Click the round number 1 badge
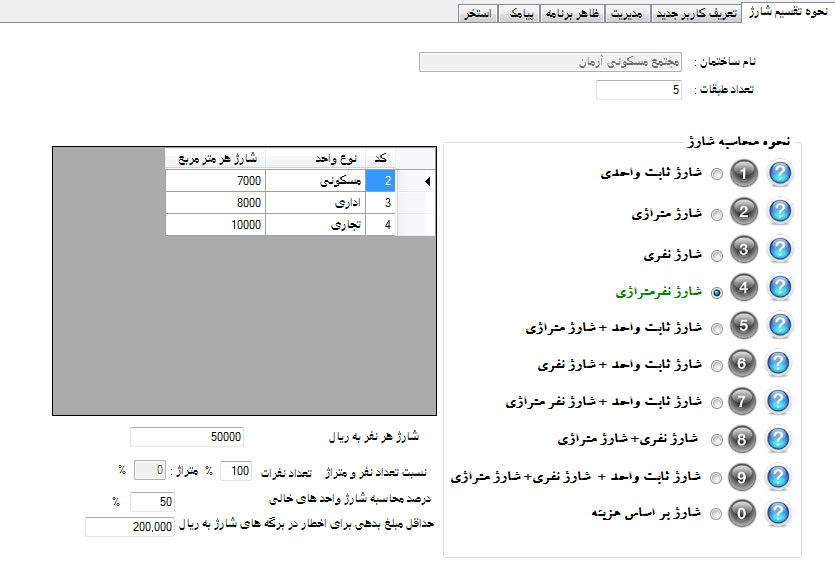Viewport: 835px width, 561px height. (x=743, y=173)
